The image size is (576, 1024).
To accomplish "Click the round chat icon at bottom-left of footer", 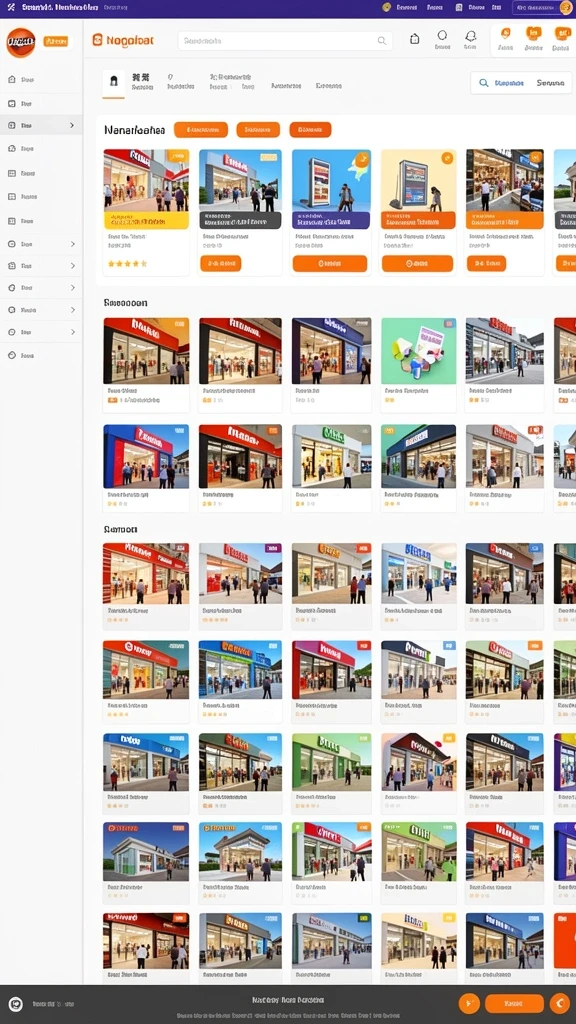I will [16, 1004].
